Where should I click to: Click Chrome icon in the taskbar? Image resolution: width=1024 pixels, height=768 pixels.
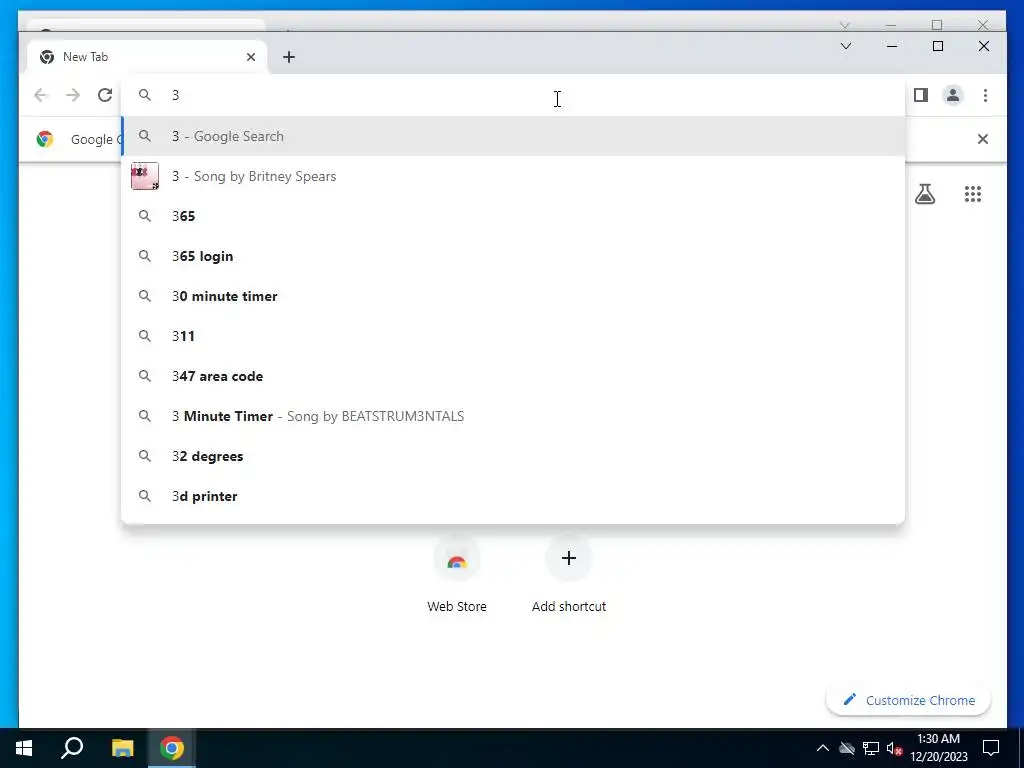click(x=172, y=748)
